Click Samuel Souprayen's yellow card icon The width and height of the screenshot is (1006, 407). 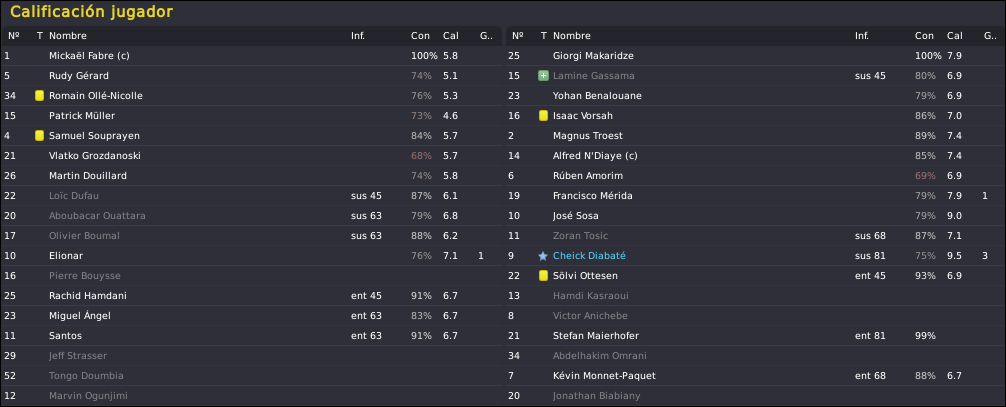(40, 135)
